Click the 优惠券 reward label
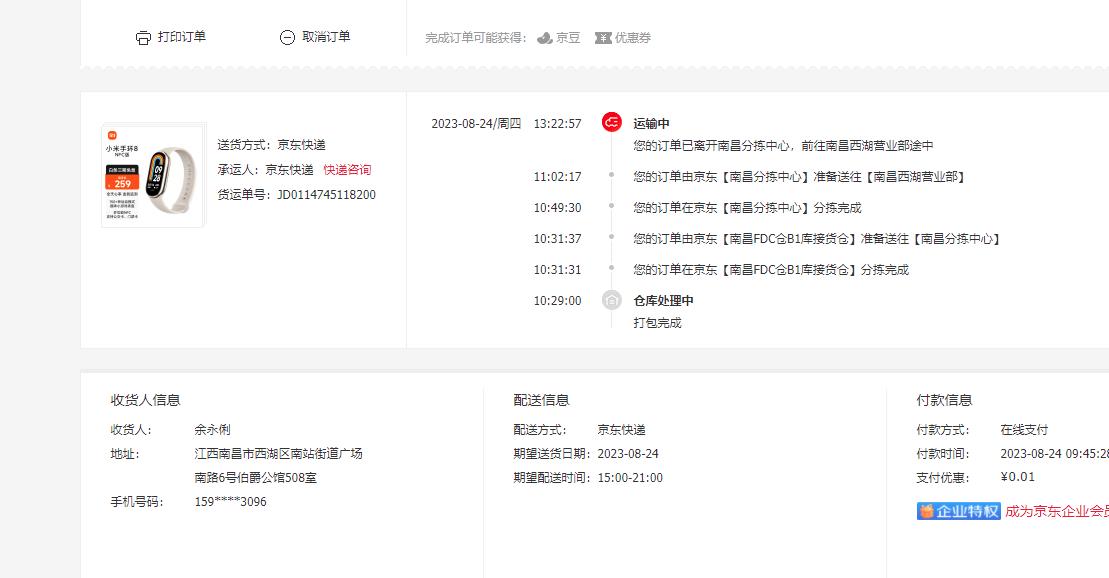The height and width of the screenshot is (578, 1109). [x=632, y=38]
